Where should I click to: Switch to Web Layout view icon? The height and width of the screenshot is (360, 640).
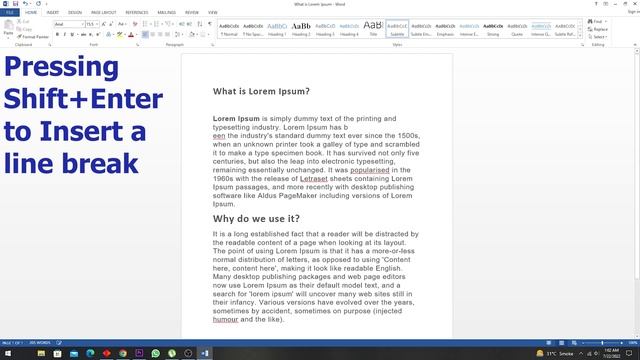pyautogui.click(x=574, y=342)
